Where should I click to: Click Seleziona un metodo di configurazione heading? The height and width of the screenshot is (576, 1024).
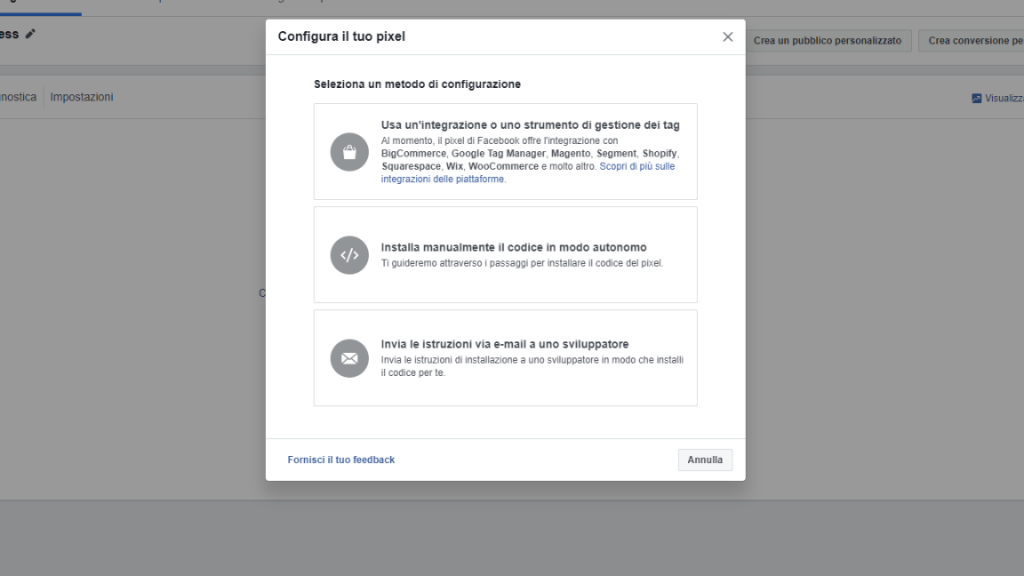click(417, 84)
